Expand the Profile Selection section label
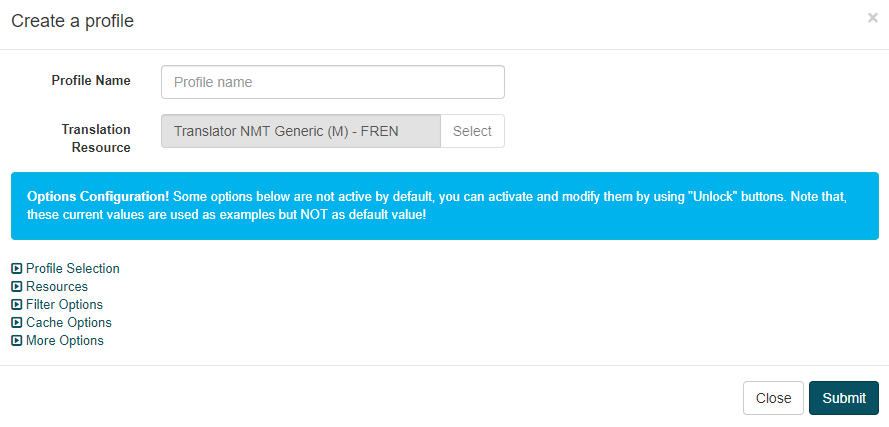The width and height of the screenshot is (889, 427). pyautogui.click(x=73, y=268)
